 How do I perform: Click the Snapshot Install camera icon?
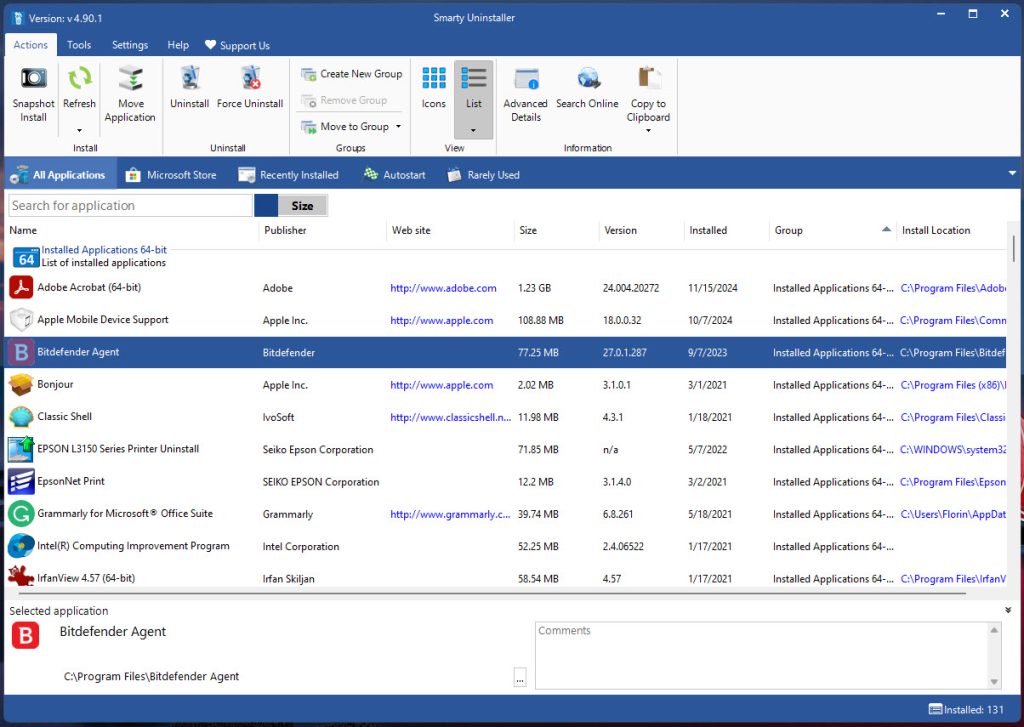(33, 78)
